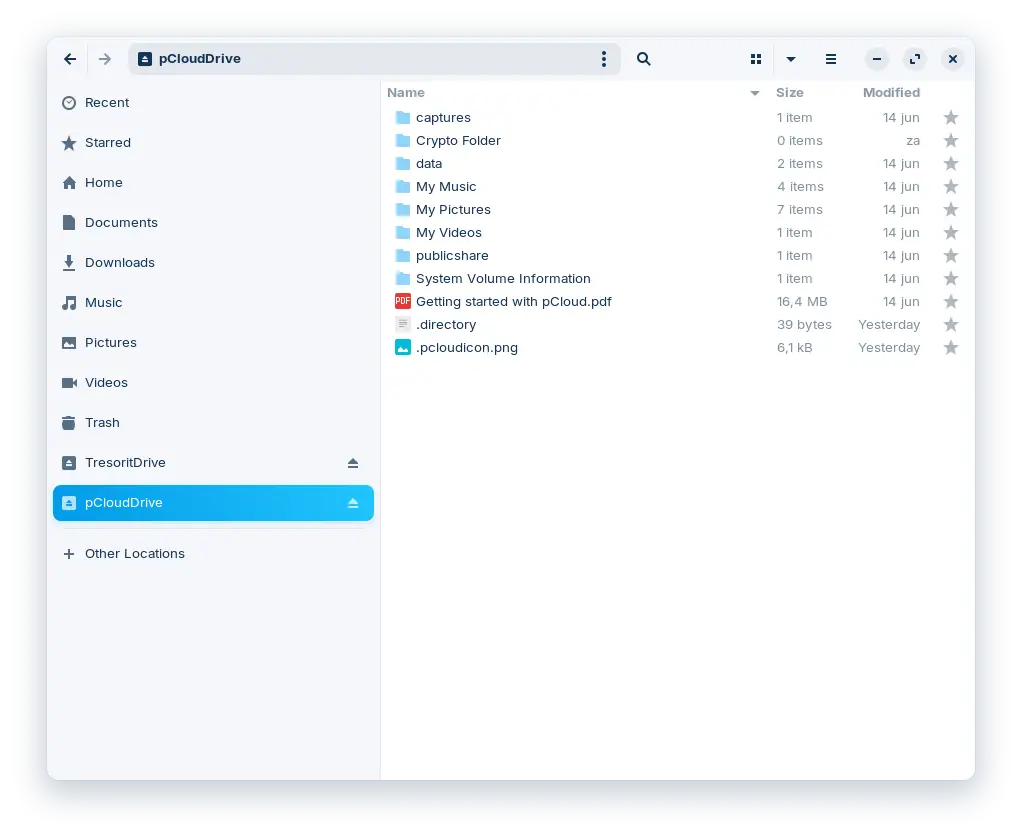The width and height of the screenshot is (1022, 837).
Task: Switch to grid view
Action: (x=756, y=59)
